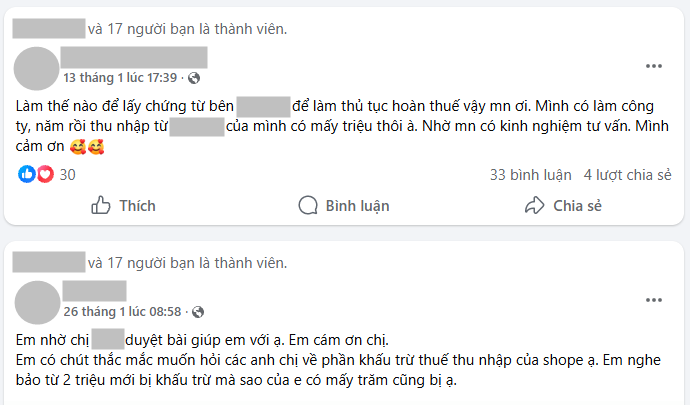Show the 30 reactions count list
This screenshot has width=690, height=405.
tap(68, 174)
